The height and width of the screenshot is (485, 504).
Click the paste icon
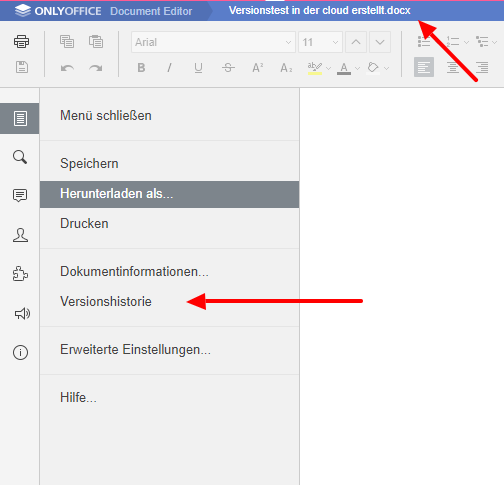point(96,42)
